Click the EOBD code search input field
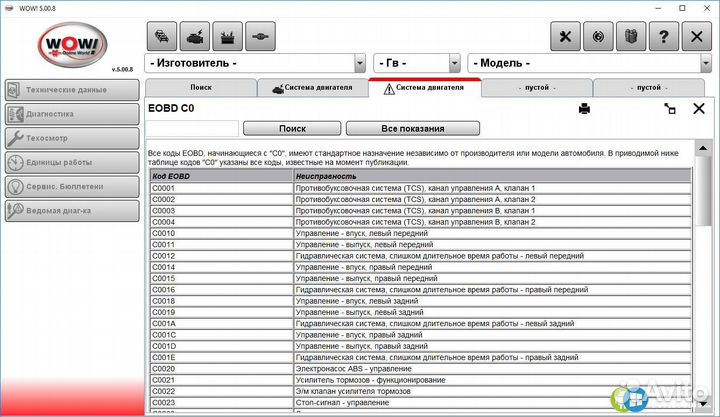 coord(192,128)
